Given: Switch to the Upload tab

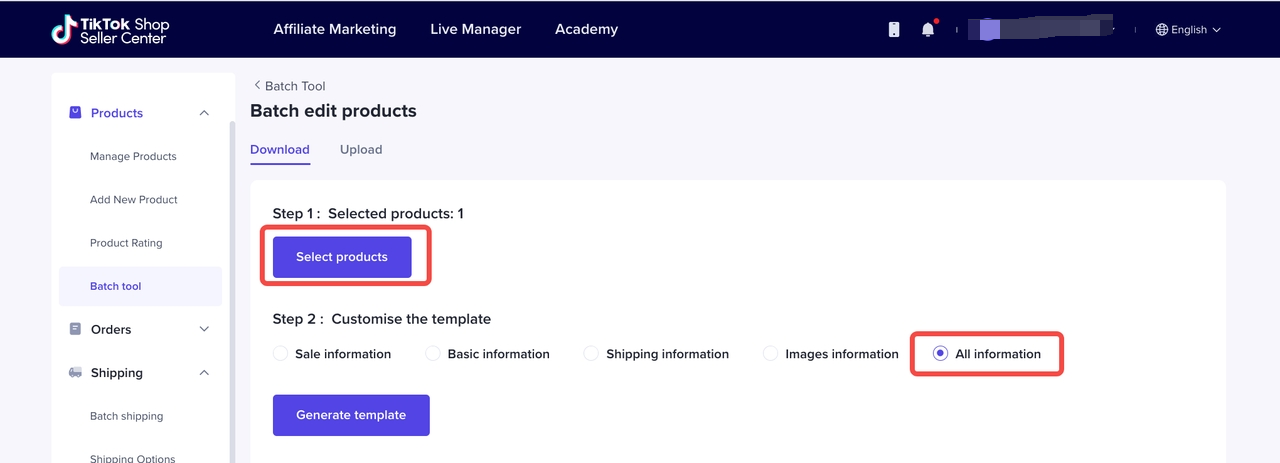Looking at the screenshot, I should click(361, 150).
